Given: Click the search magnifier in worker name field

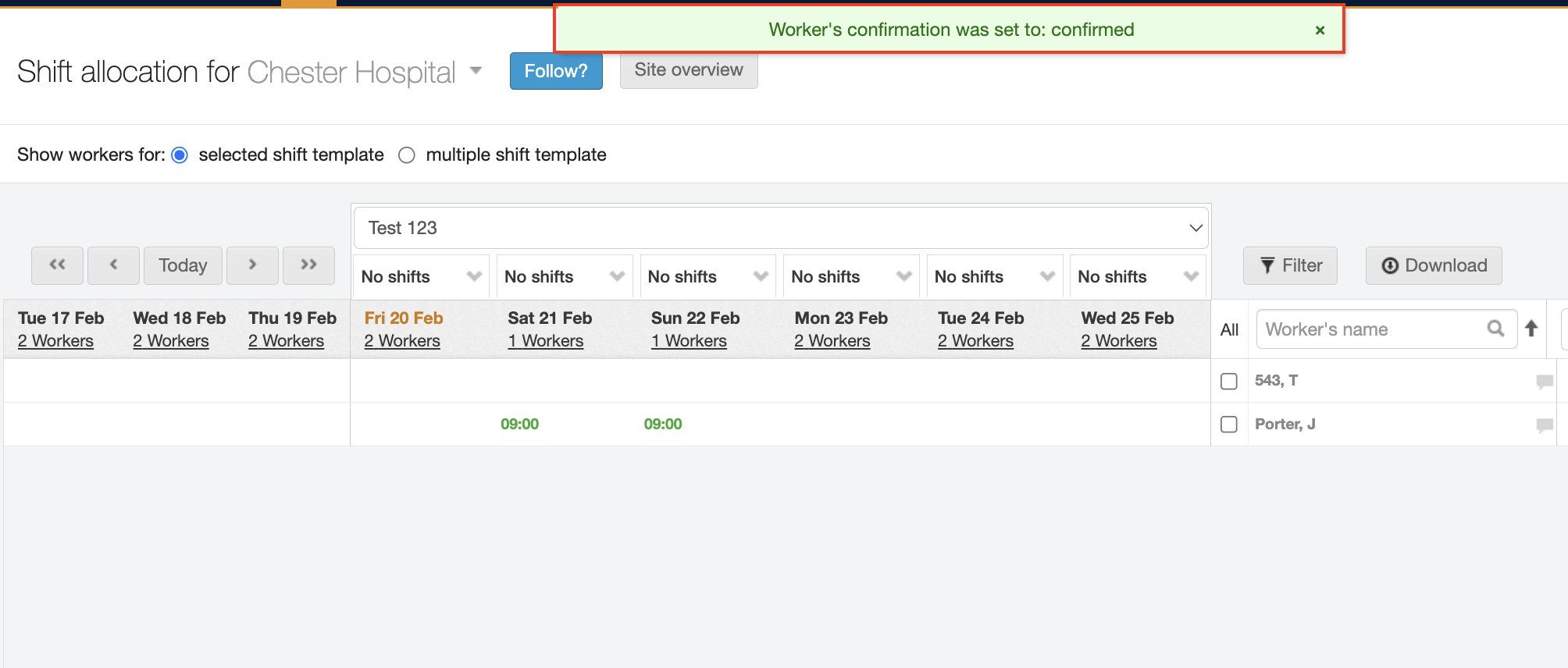Looking at the screenshot, I should (1495, 329).
